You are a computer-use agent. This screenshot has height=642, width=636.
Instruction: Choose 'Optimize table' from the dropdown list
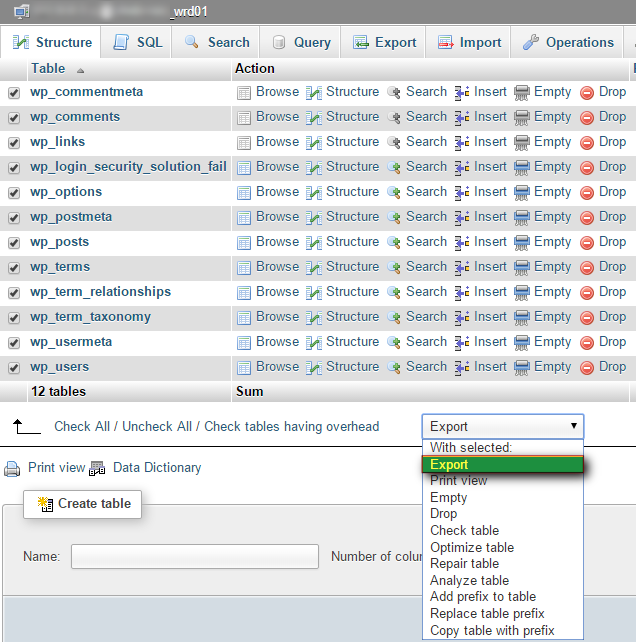tap(472, 547)
